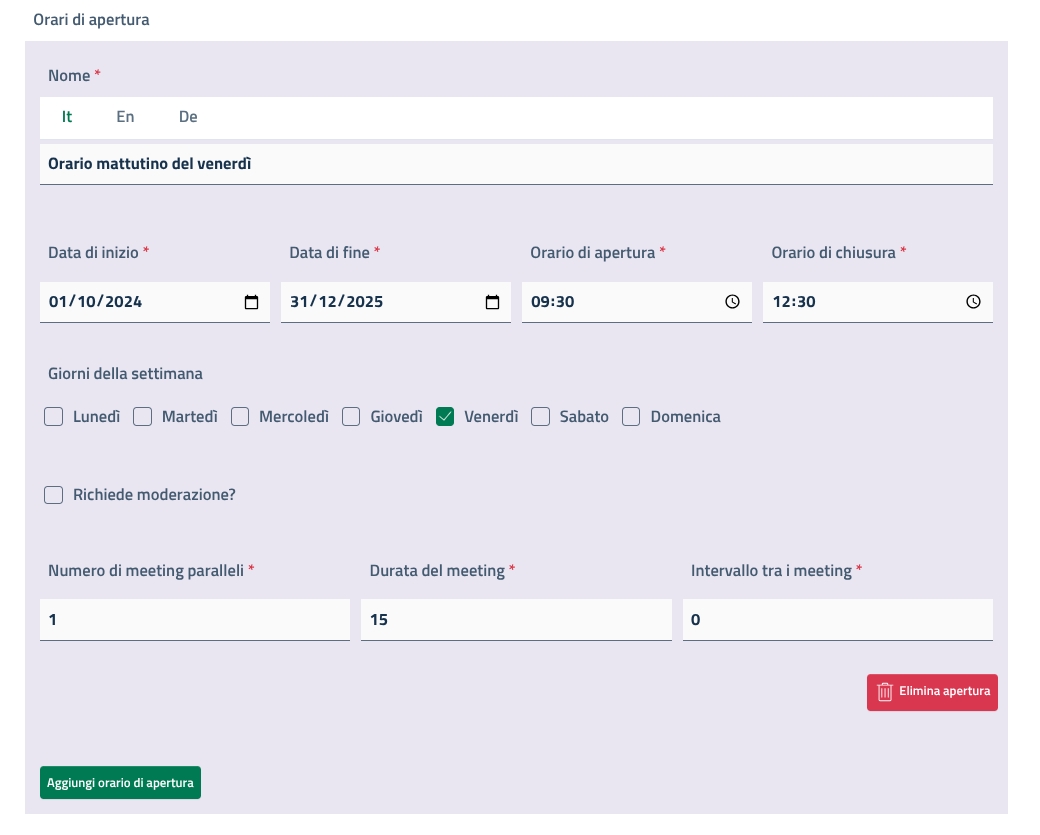Uncheck the Venerdì checkbox
The width and height of the screenshot is (1040, 835).
(446, 417)
